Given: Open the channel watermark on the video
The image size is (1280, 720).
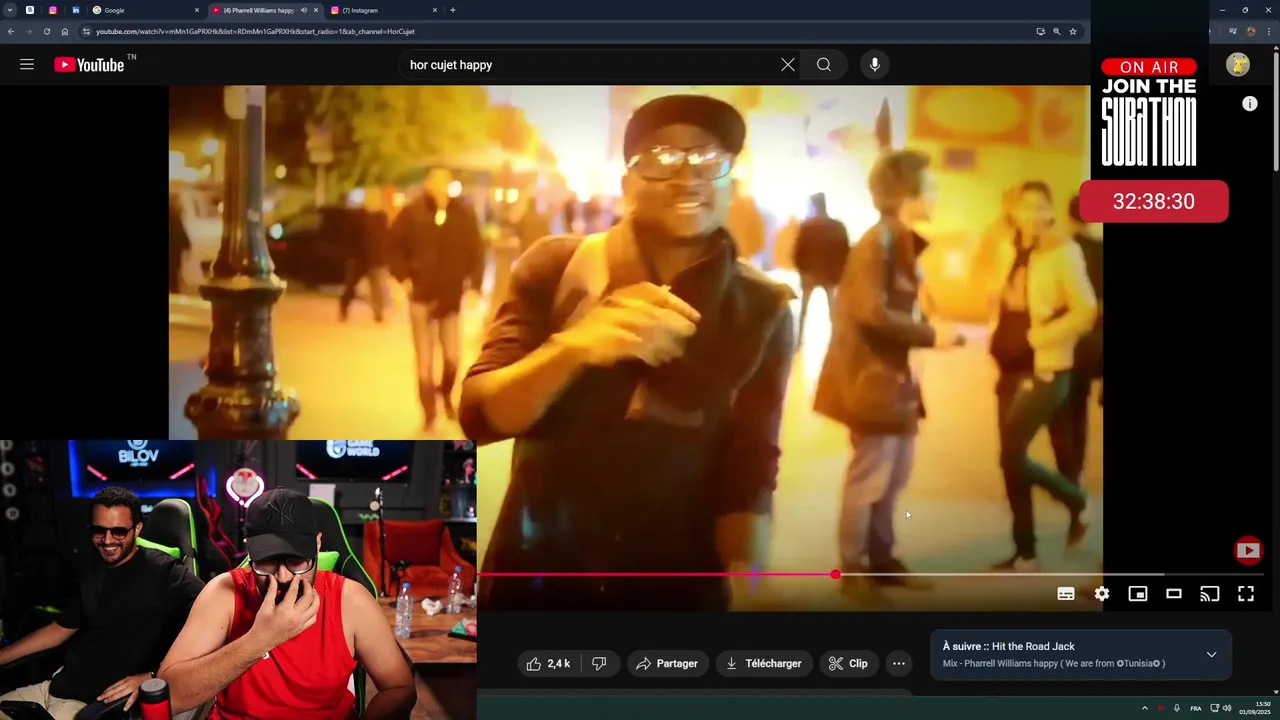Looking at the screenshot, I should point(1248,550).
